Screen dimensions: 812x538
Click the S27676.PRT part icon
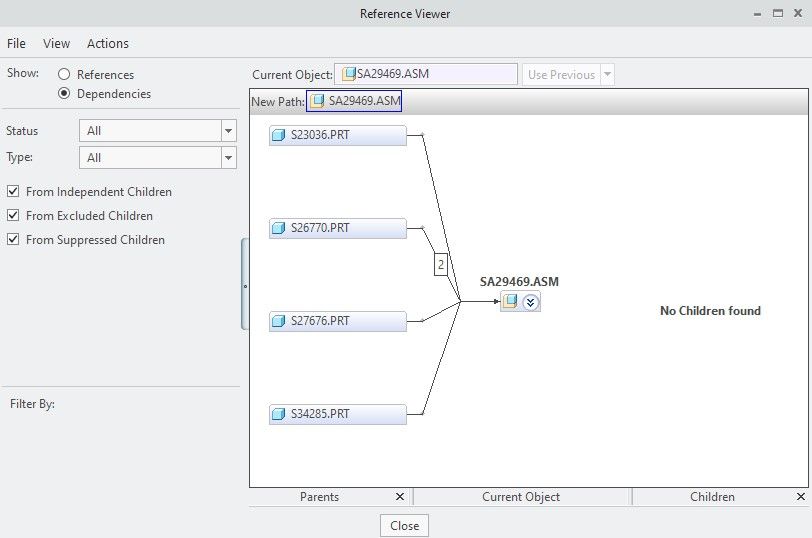[x=280, y=321]
